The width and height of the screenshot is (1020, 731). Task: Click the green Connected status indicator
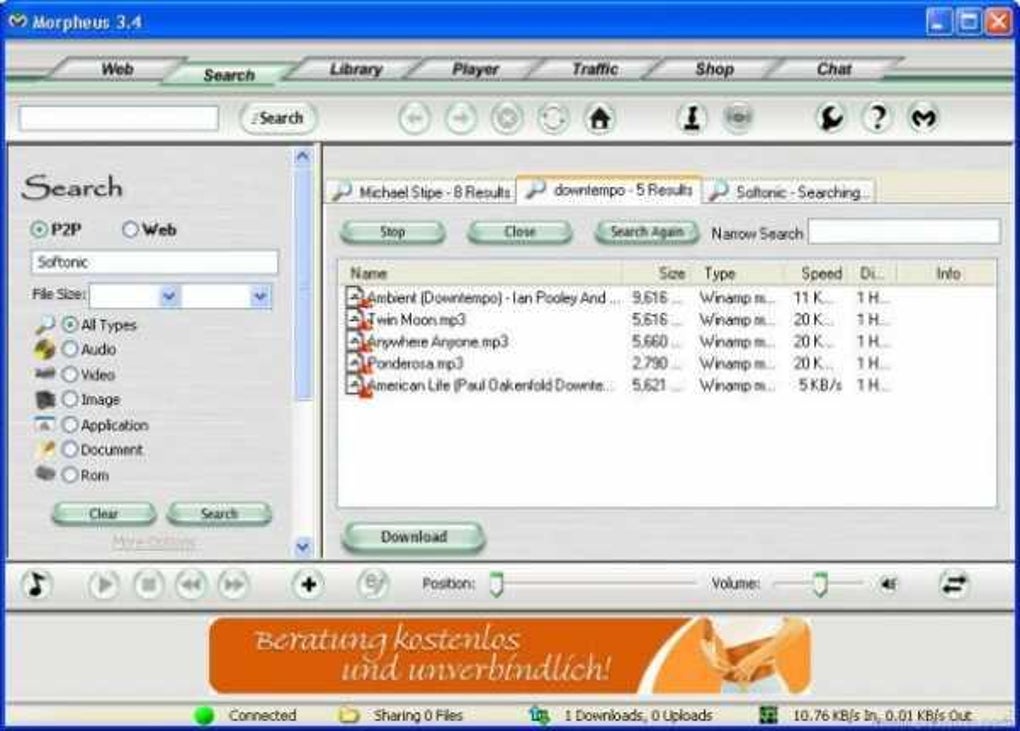click(204, 715)
